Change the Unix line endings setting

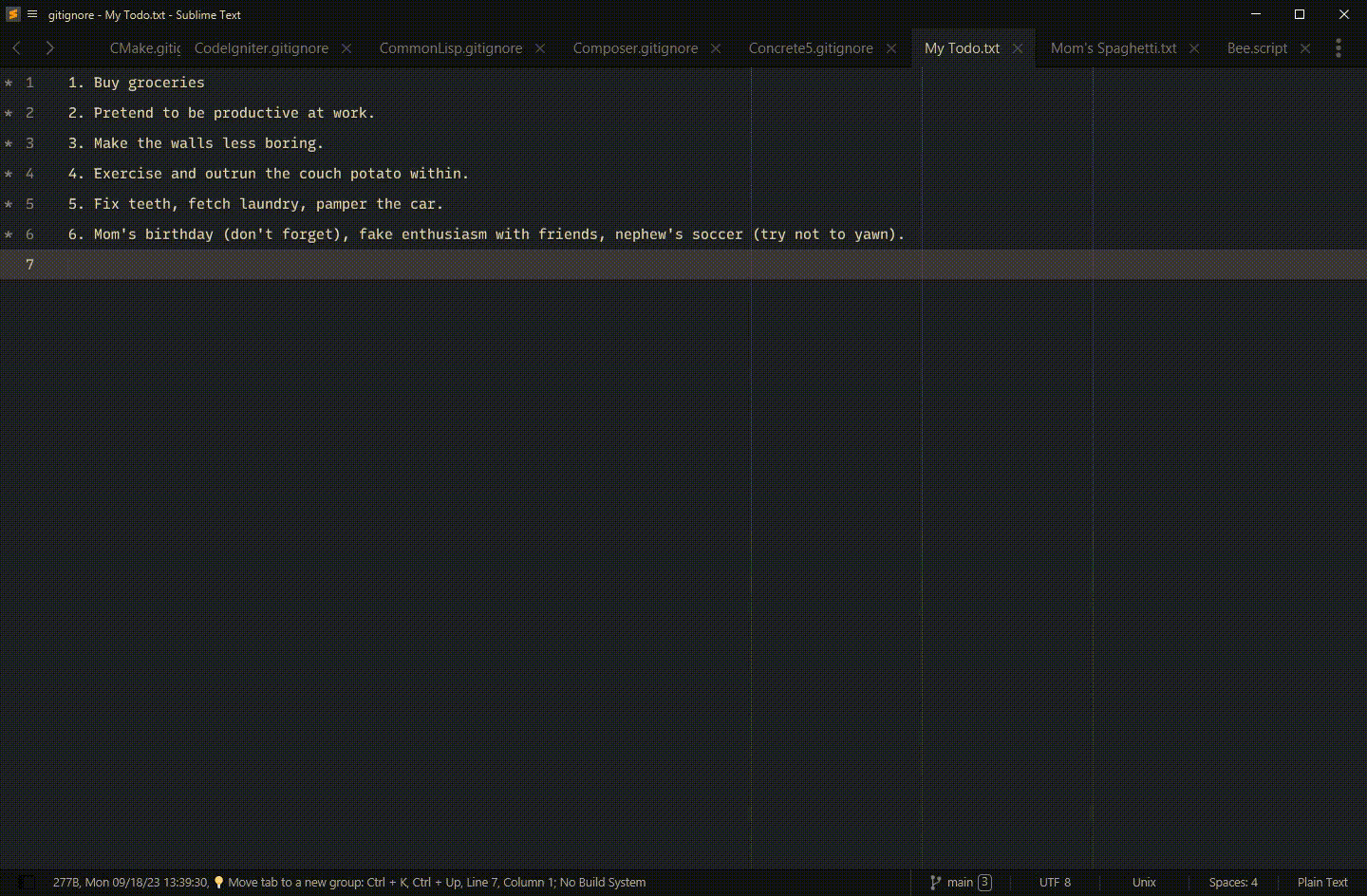pyautogui.click(x=1144, y=882)
